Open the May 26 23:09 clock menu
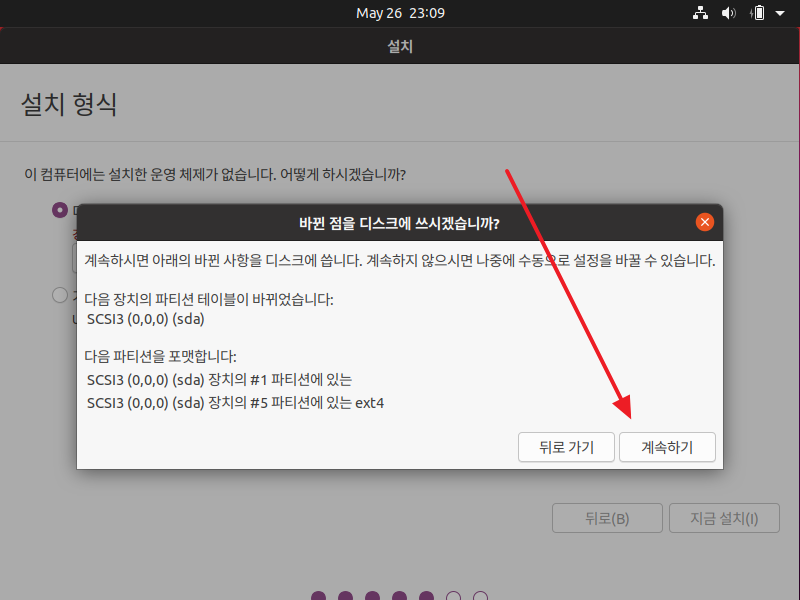The height and width of the screenshot is (600, 800). [400, 13]
